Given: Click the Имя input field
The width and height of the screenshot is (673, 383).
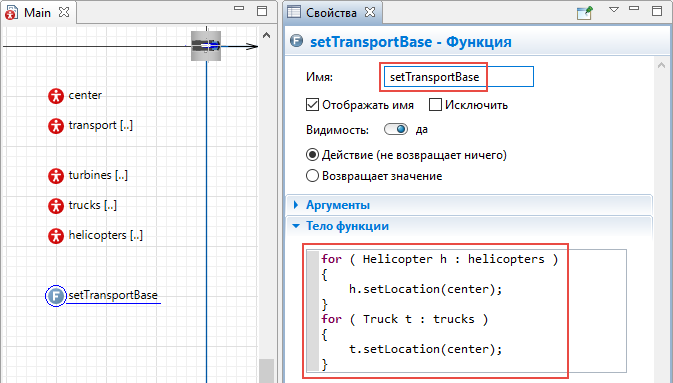Looking at the screenshot, I should click(458, 77).
